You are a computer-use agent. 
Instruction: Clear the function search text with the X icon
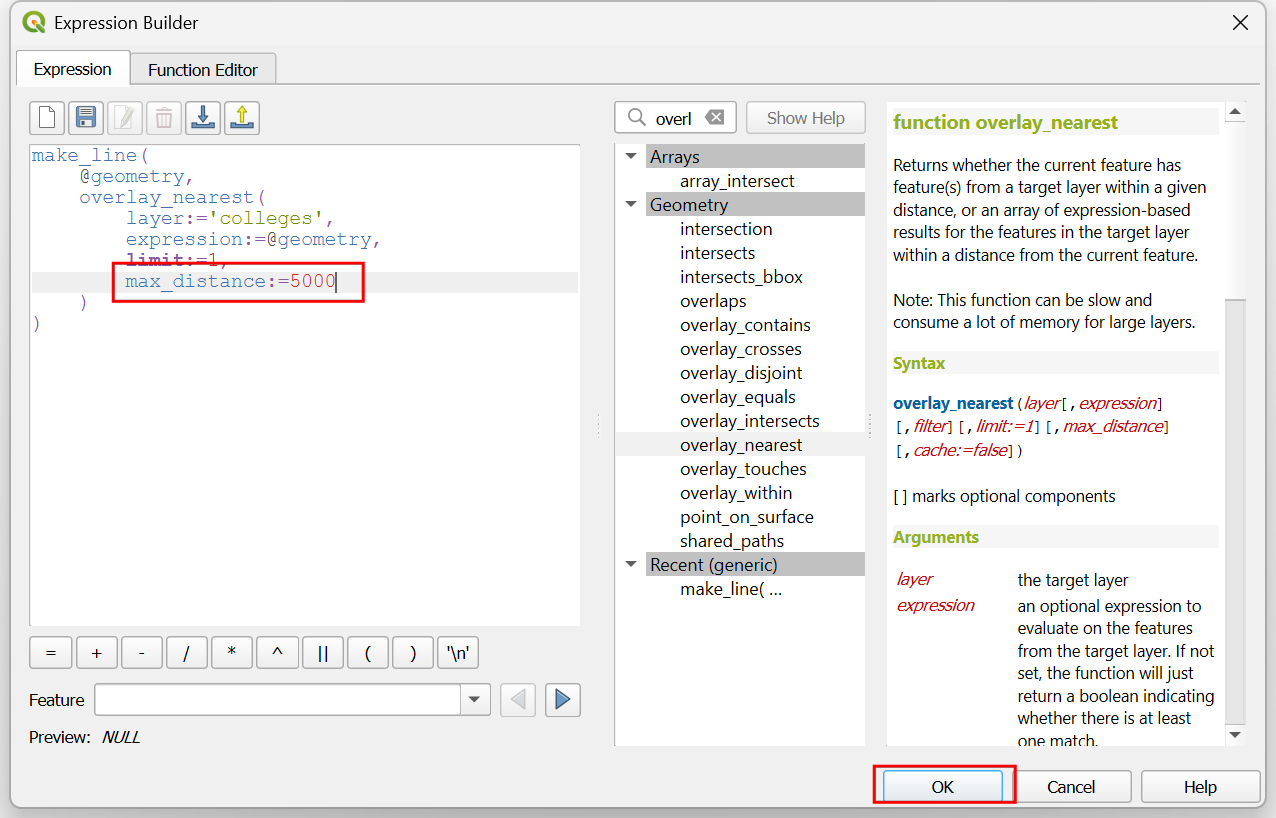[714, 118]
